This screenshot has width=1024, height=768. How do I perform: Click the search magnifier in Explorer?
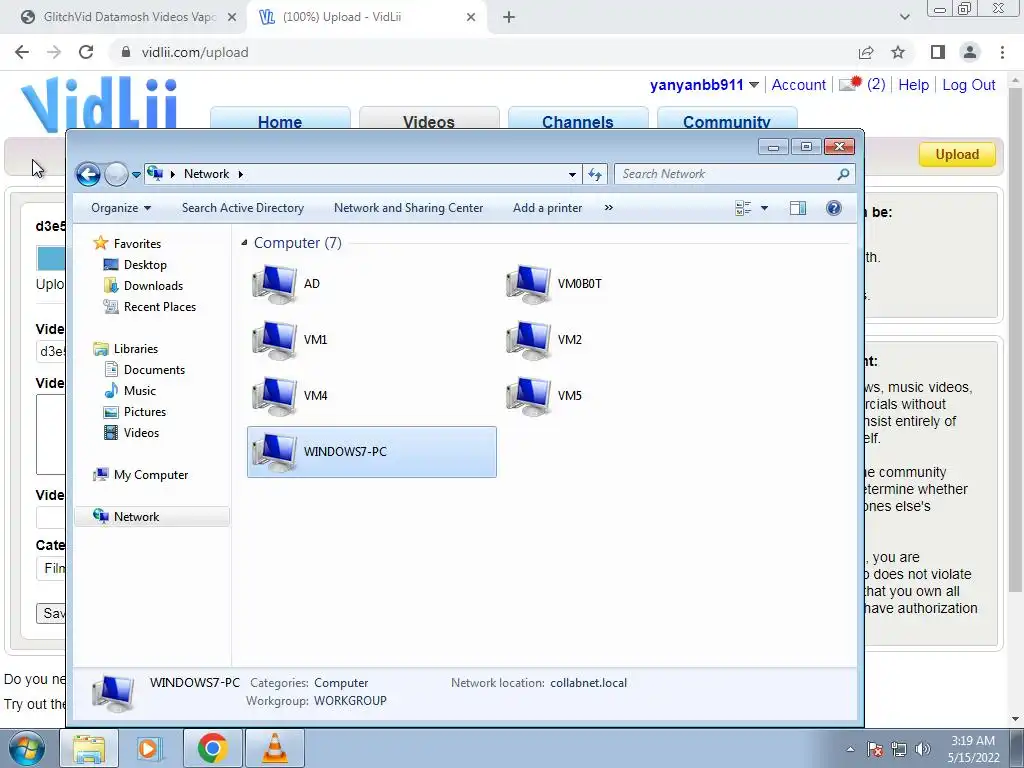(x=843, y=174)
